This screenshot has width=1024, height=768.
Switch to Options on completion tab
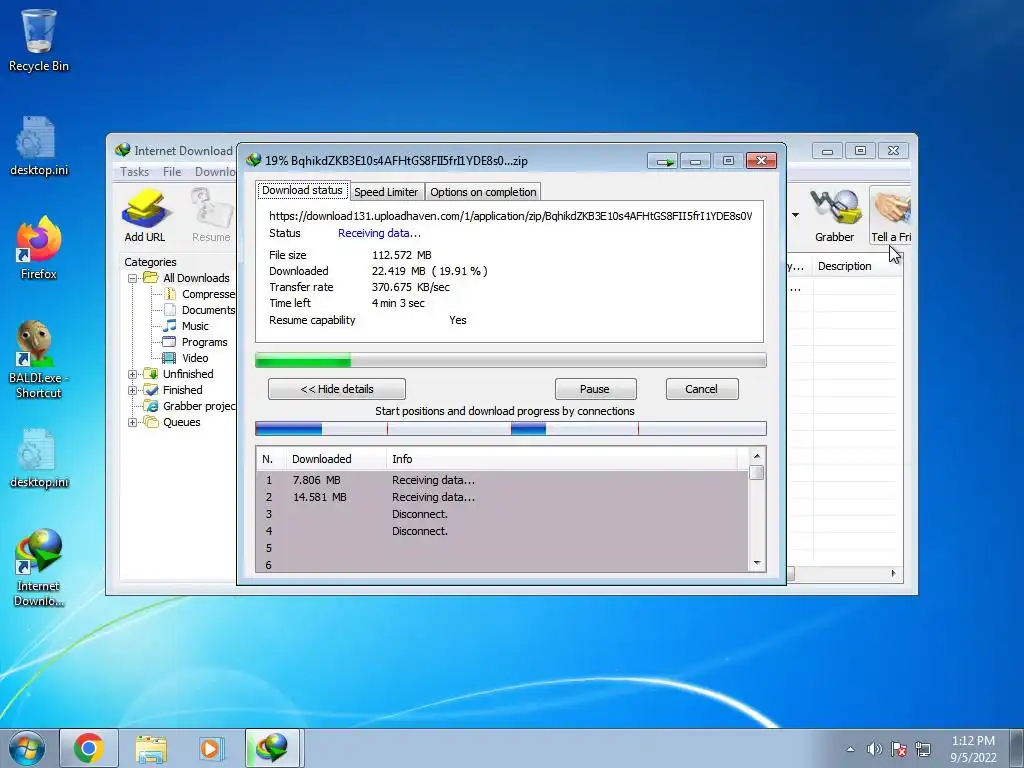[x=483, y=192]
